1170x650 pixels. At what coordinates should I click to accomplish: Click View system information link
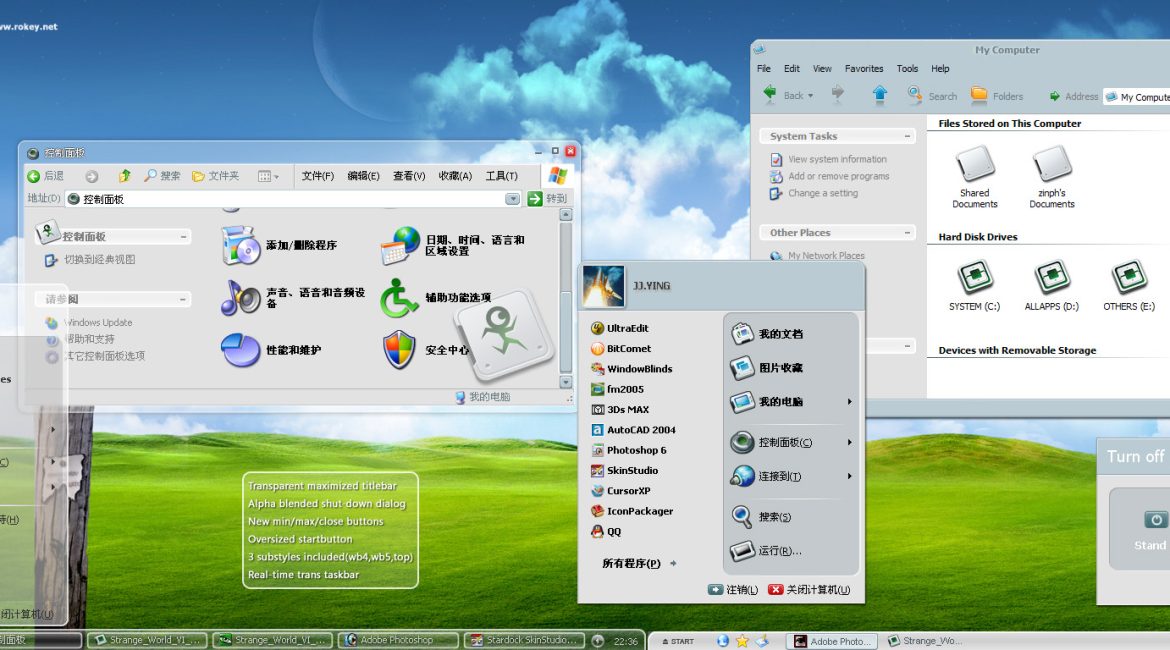[x=829, y=159]
